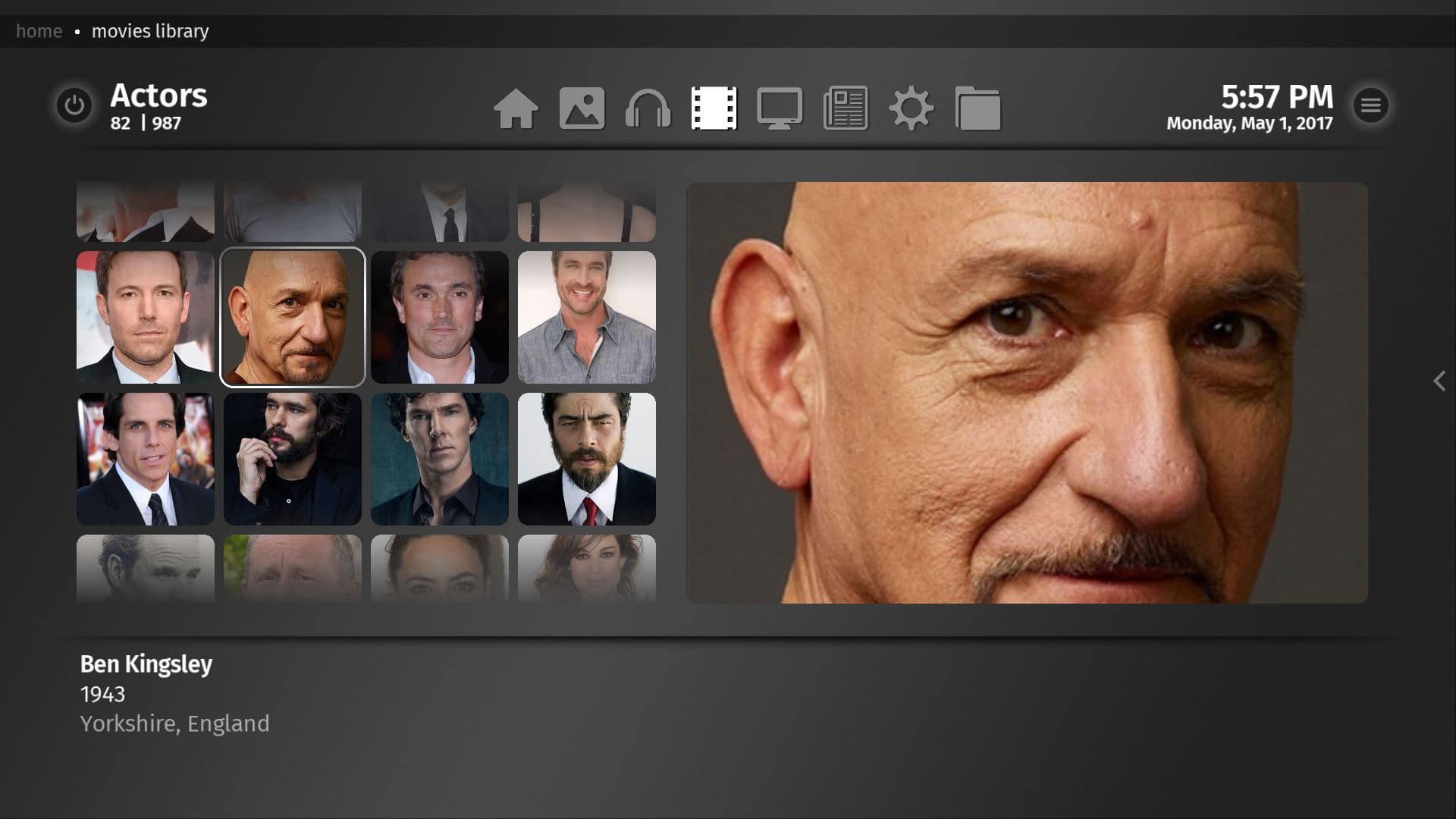Expand the side panel chevron arrow
The height and width of the screenshot is (819, 1456).
coord(1439,381)
